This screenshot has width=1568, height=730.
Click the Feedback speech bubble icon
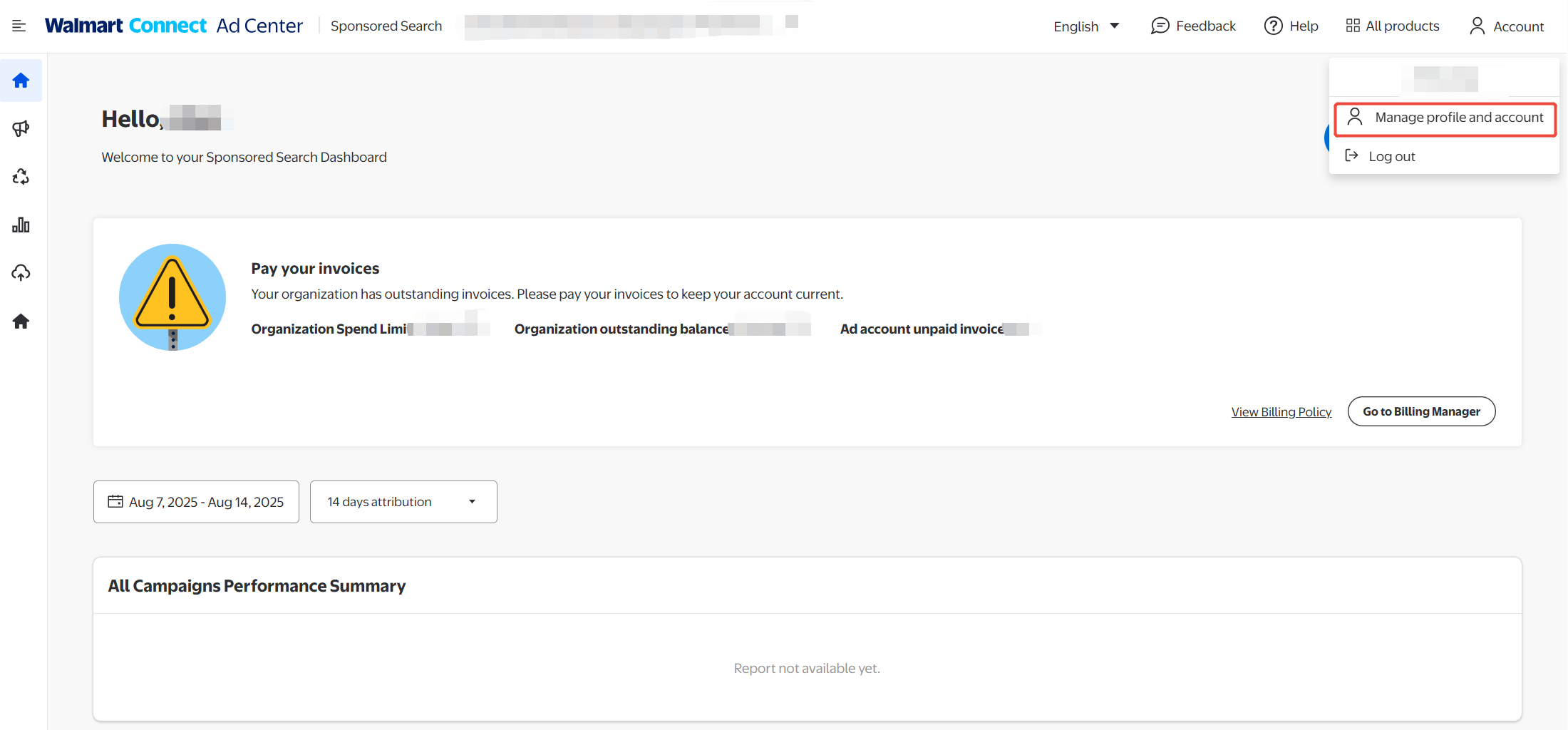click(1160, 26)
